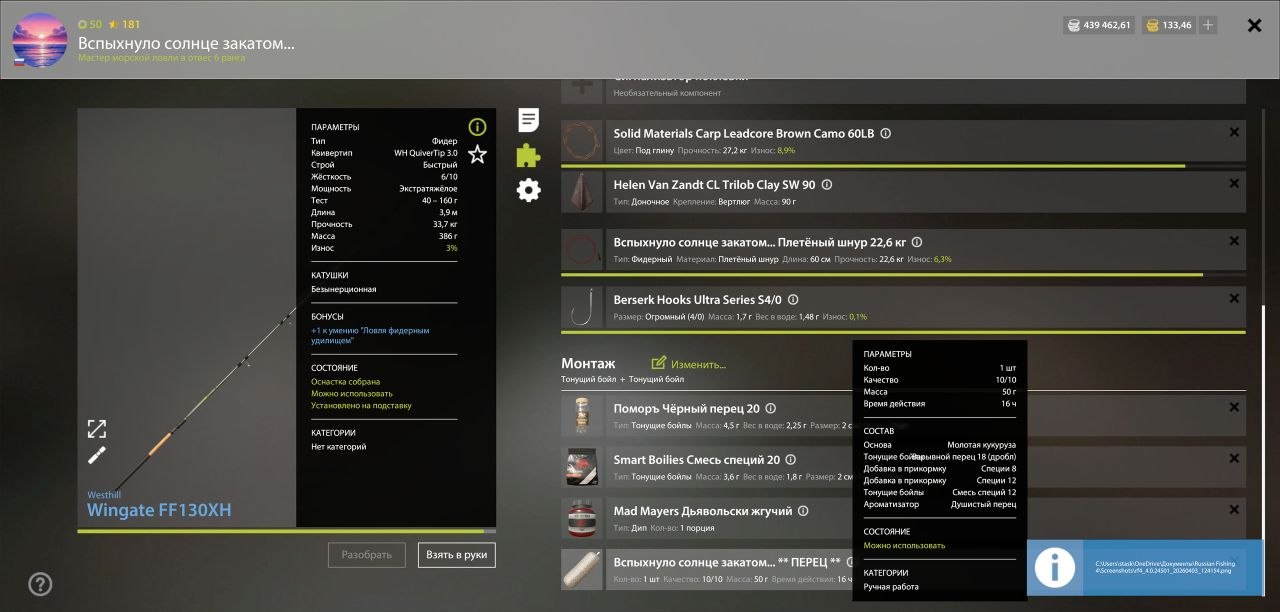Click the Поморъ boilie jar thumbnail
This screenshot has width=1280, height=612.
click(582, 415)
